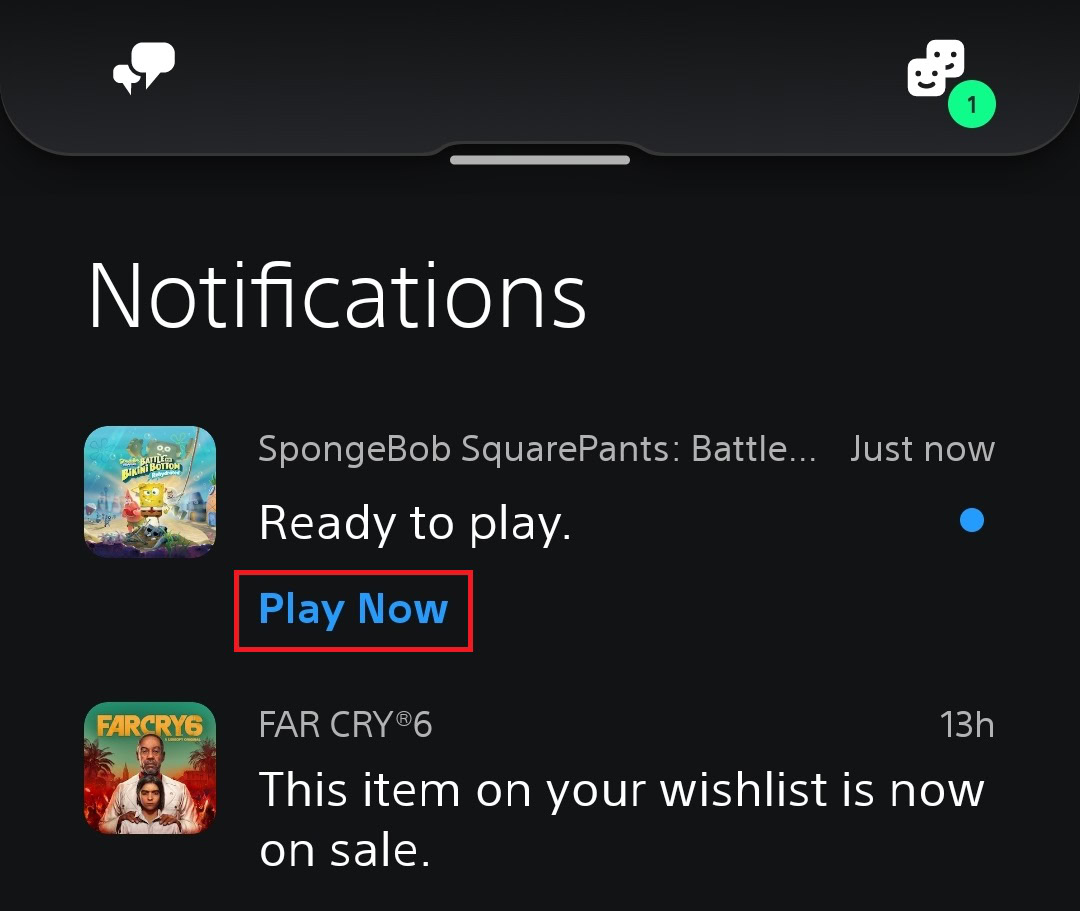Open the Game Base smiley faces icon
The height and width of the screenshot is (911, 1080).
click(x=935, y=69)
